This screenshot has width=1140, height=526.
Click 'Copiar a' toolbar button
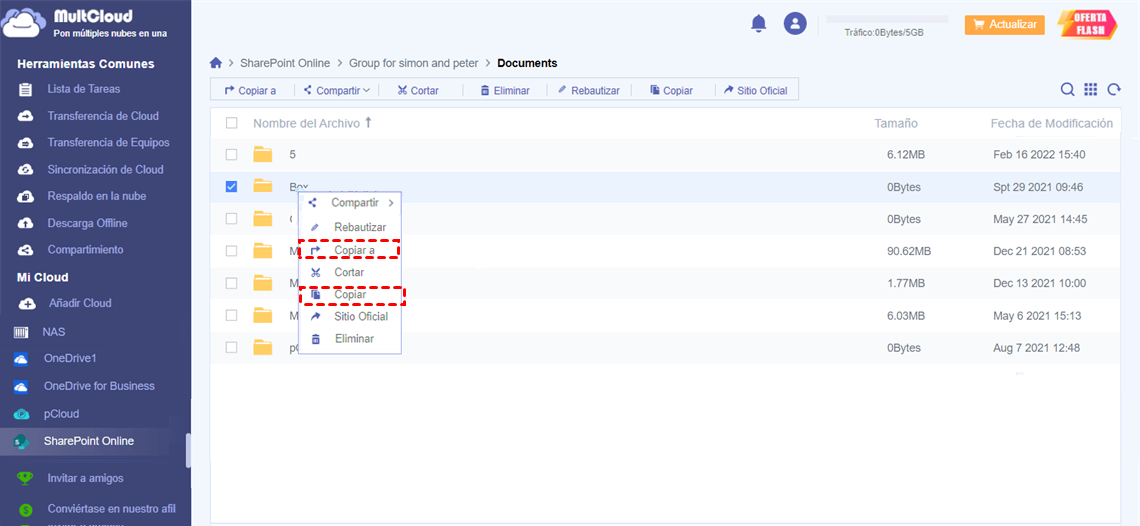[250, 90]
